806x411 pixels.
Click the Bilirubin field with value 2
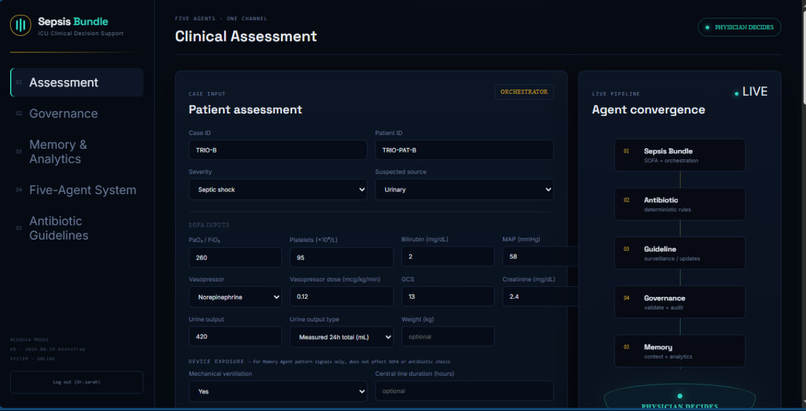pyautogui.click(x=448, y=256)
